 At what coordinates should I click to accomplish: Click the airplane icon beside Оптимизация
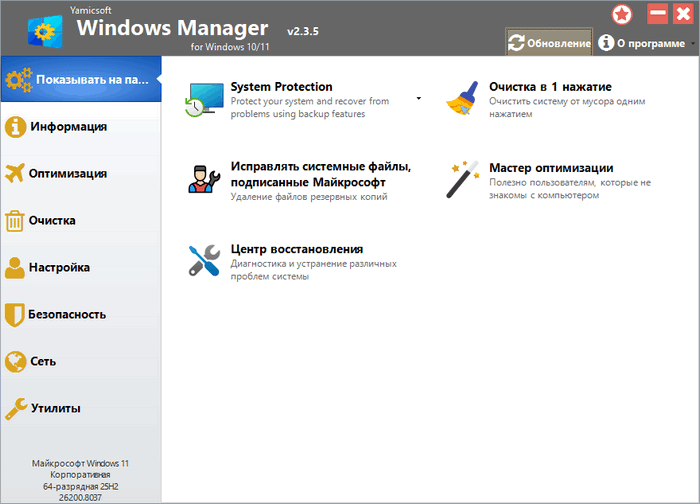pos(15,173)
